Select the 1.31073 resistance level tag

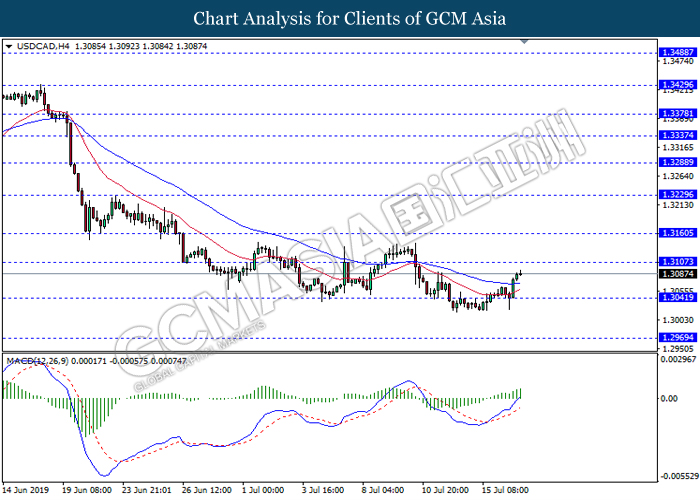click(676, 262)
